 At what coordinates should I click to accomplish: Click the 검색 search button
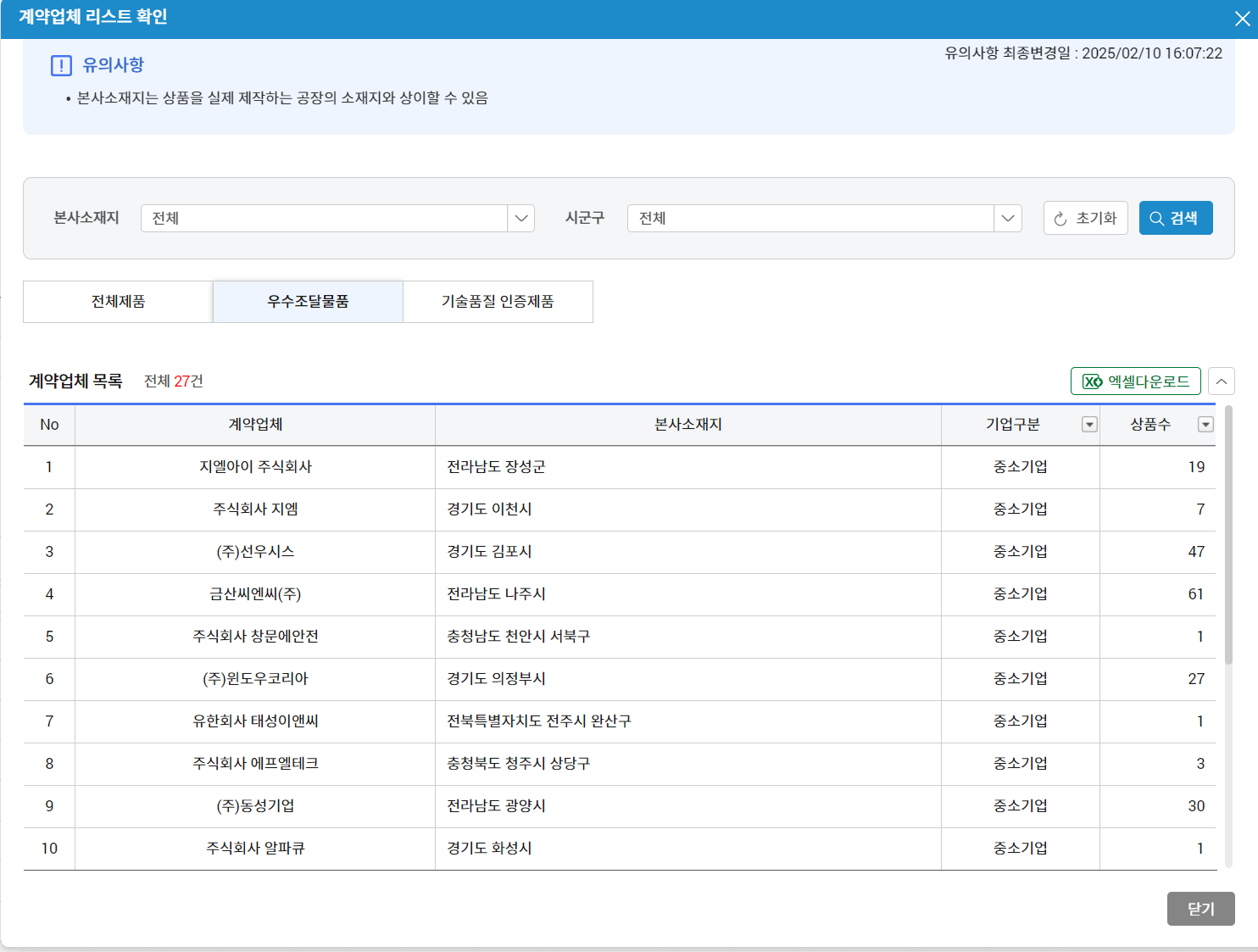1176,218
